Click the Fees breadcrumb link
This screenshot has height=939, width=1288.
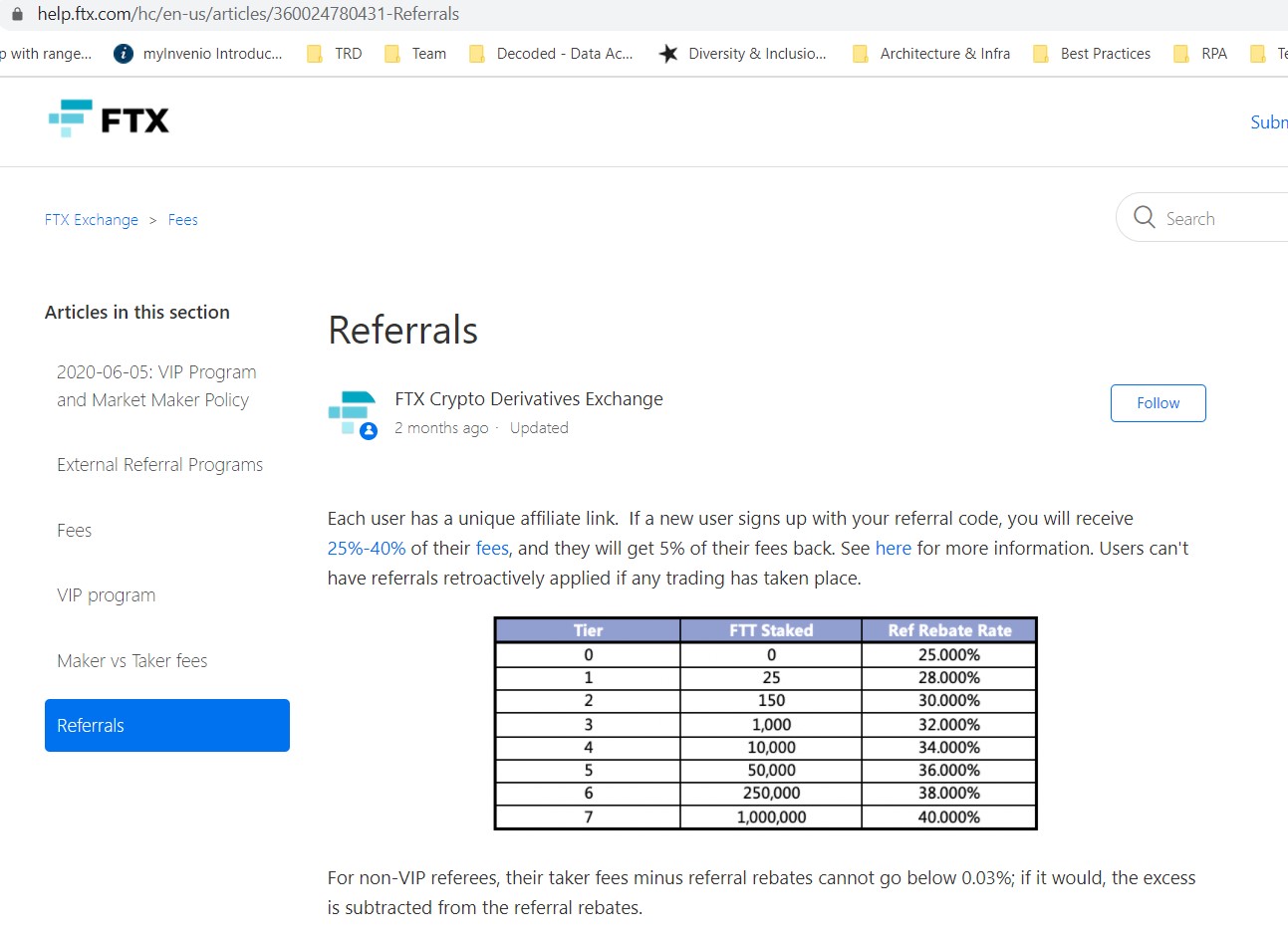point(183,220)
